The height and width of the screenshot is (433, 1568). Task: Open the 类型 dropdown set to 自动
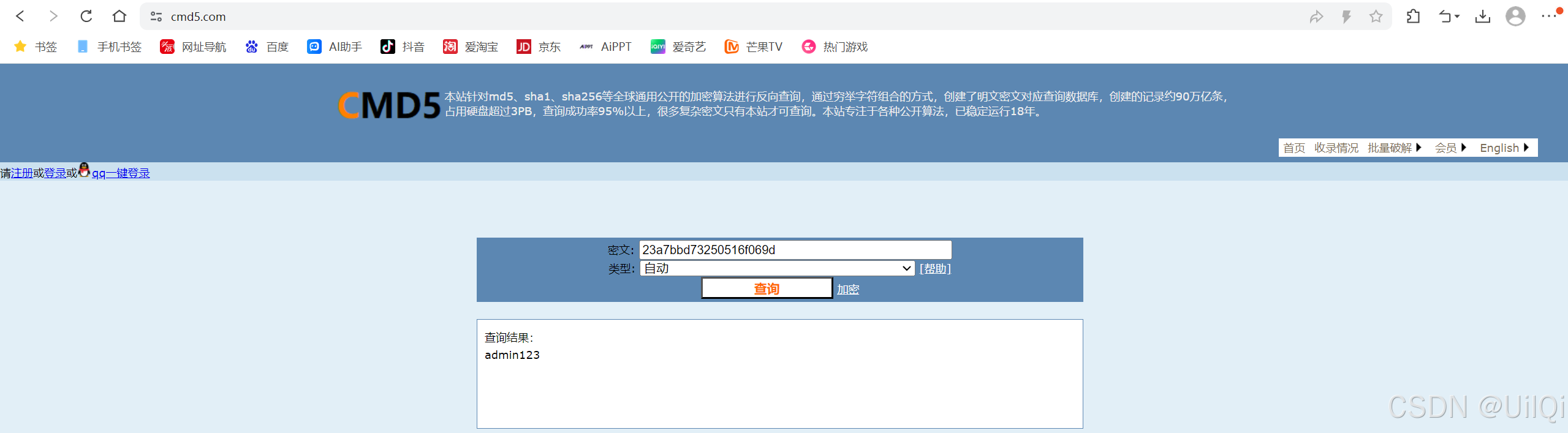pos(778,268)
